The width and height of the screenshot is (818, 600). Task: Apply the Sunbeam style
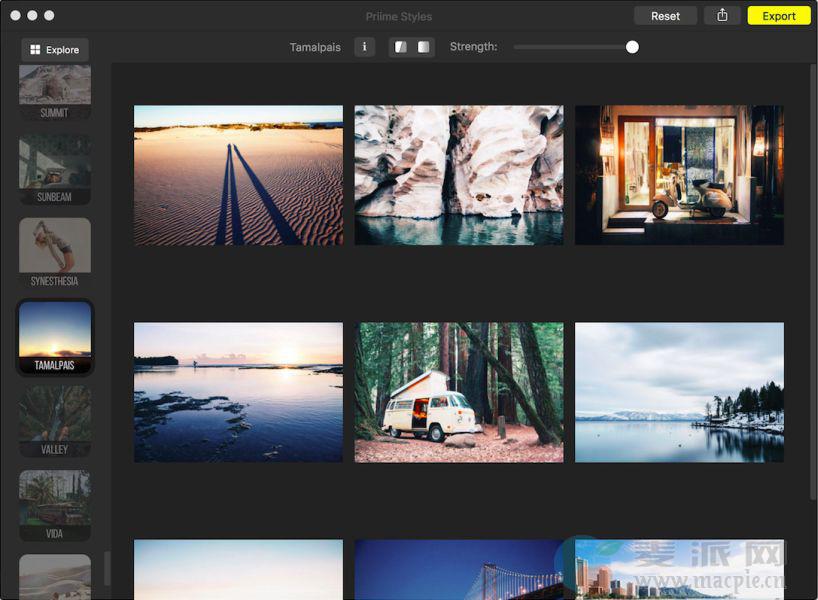[x=55, y=169]
